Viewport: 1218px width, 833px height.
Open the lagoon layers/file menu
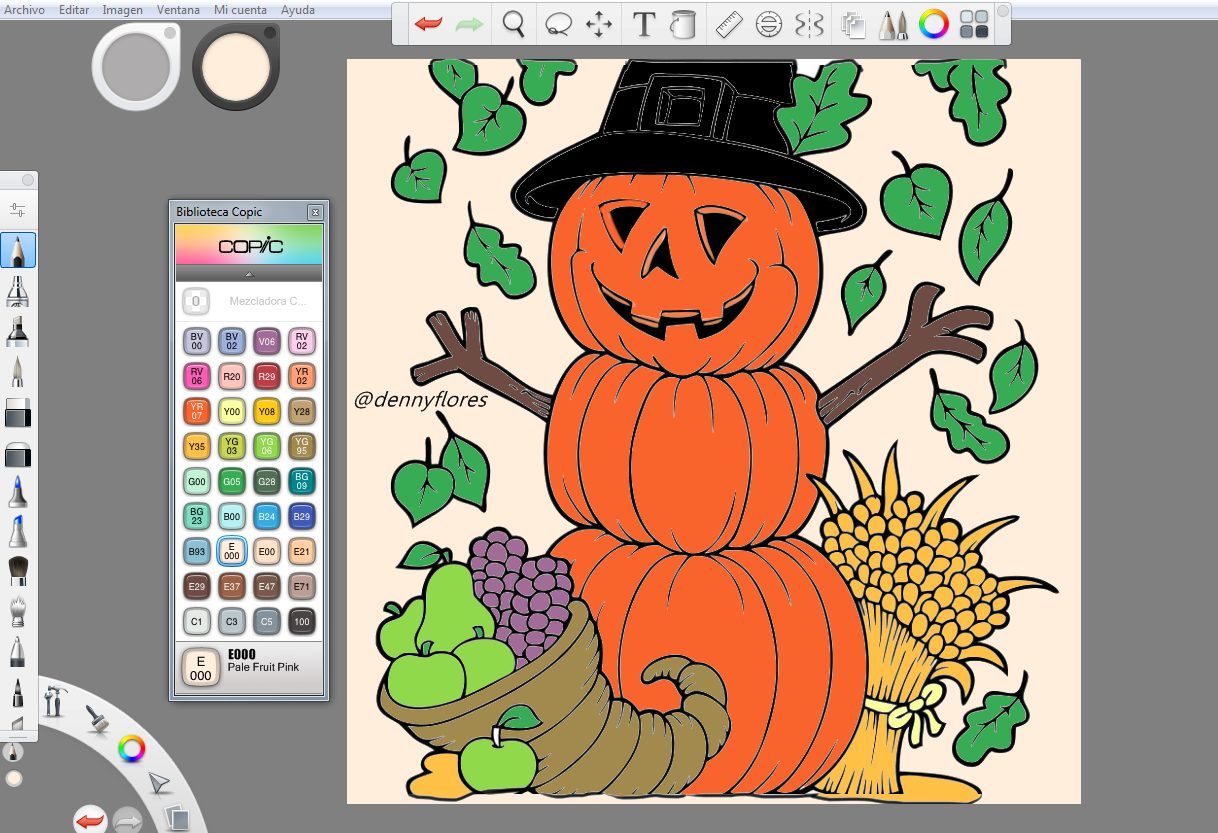click(175, 817)
